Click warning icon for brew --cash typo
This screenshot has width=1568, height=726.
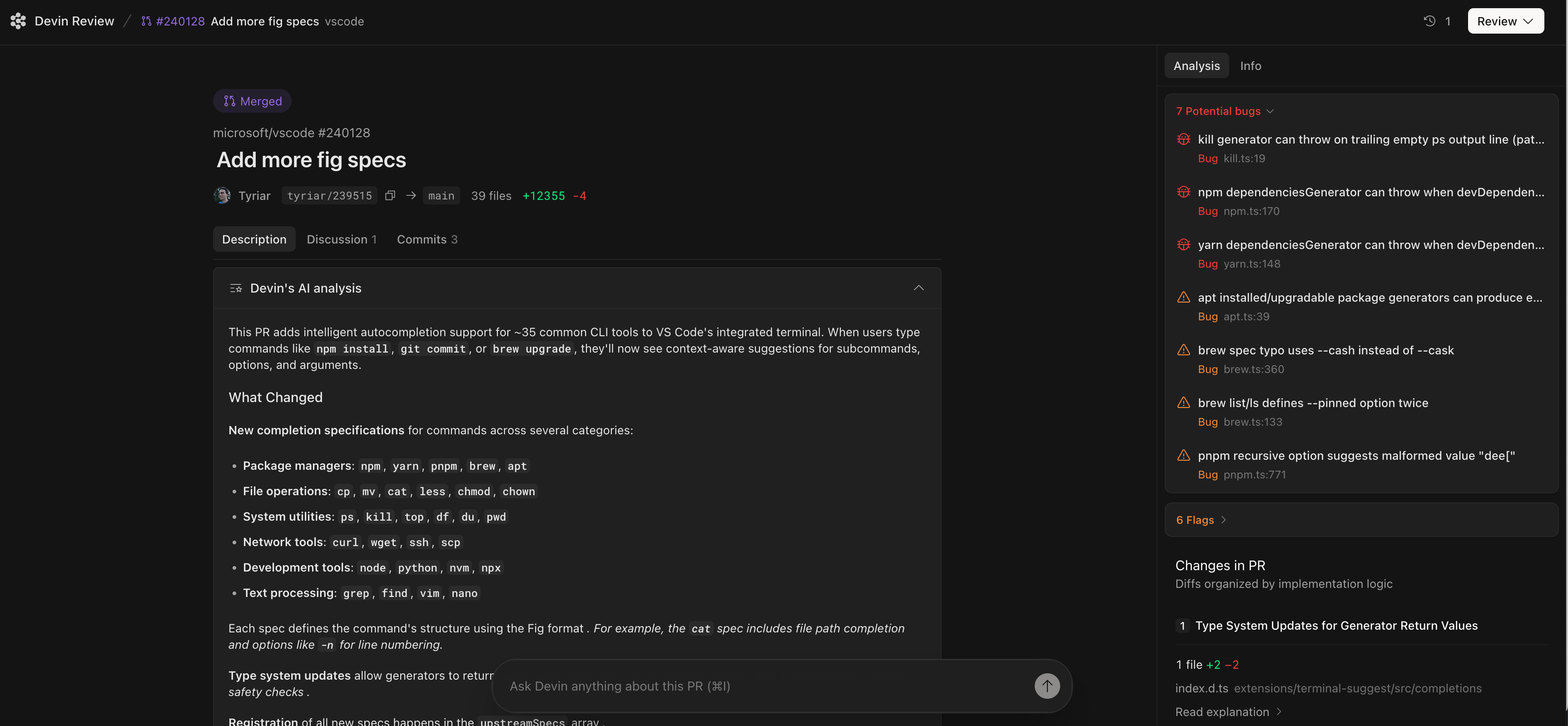click(1183, 350)
